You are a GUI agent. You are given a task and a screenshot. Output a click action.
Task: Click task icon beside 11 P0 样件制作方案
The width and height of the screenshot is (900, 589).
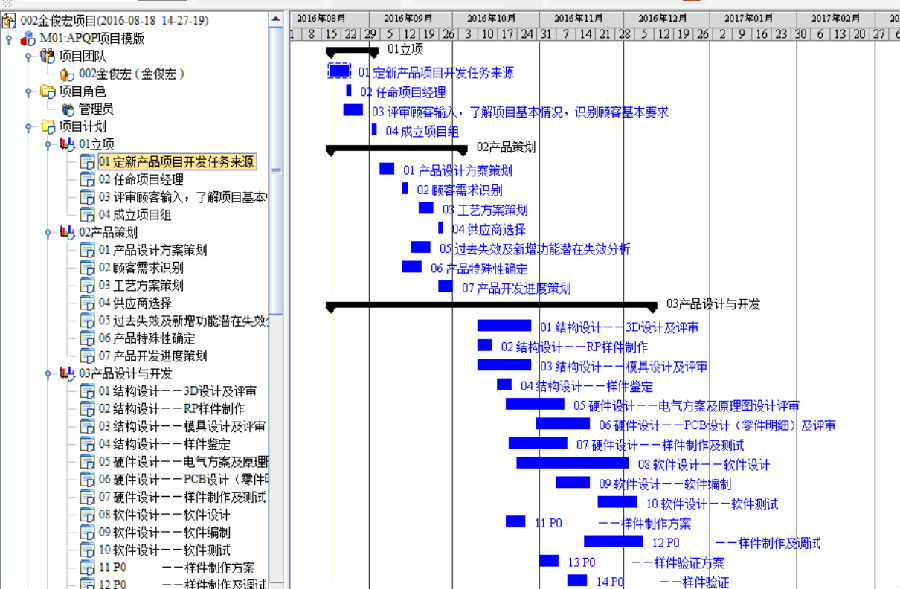point(87,568)
